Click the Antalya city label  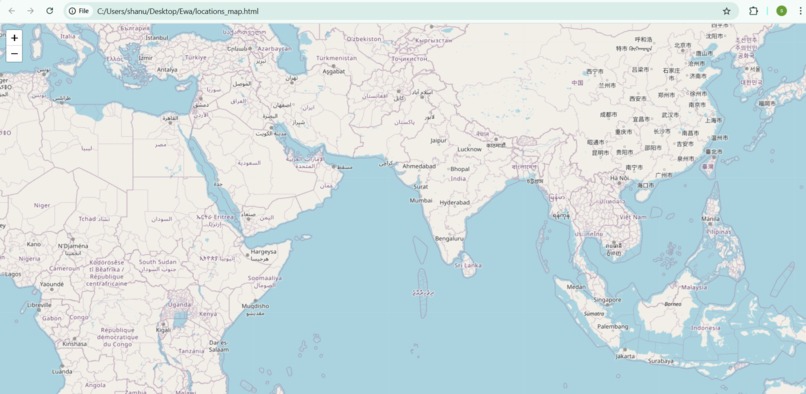coord(167,69)
